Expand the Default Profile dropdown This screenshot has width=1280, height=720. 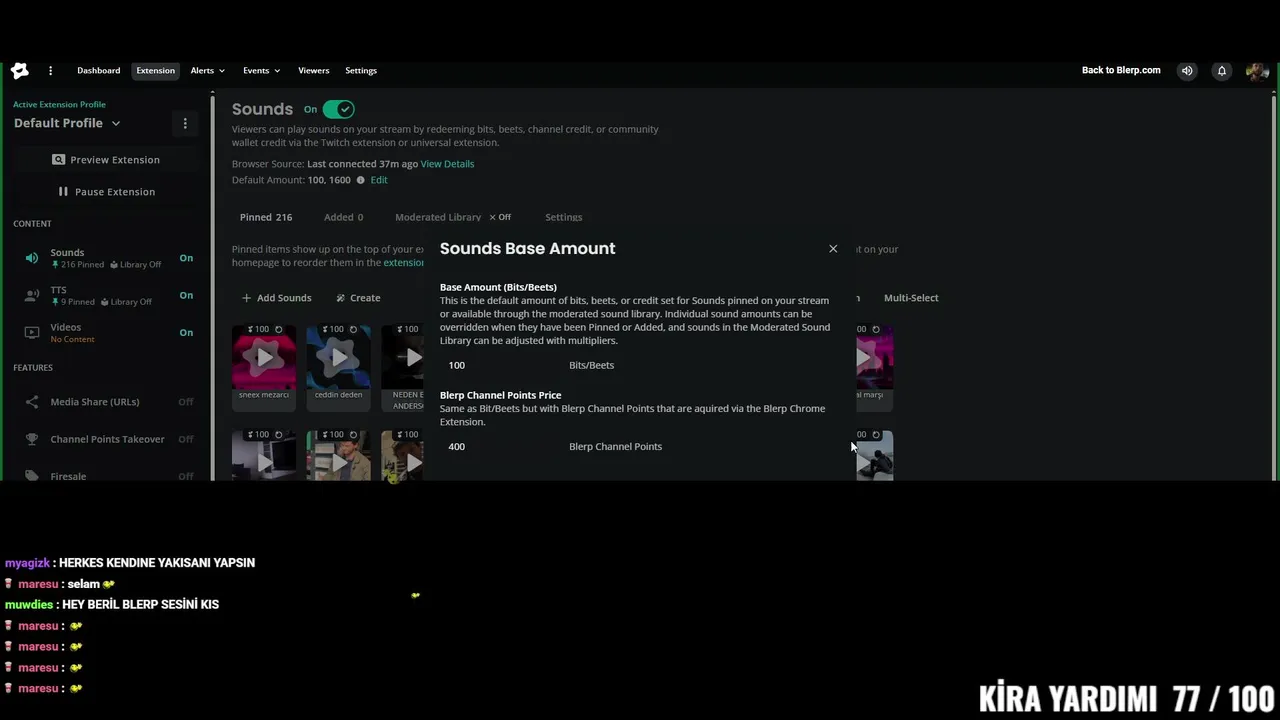[x=67, y=123]
